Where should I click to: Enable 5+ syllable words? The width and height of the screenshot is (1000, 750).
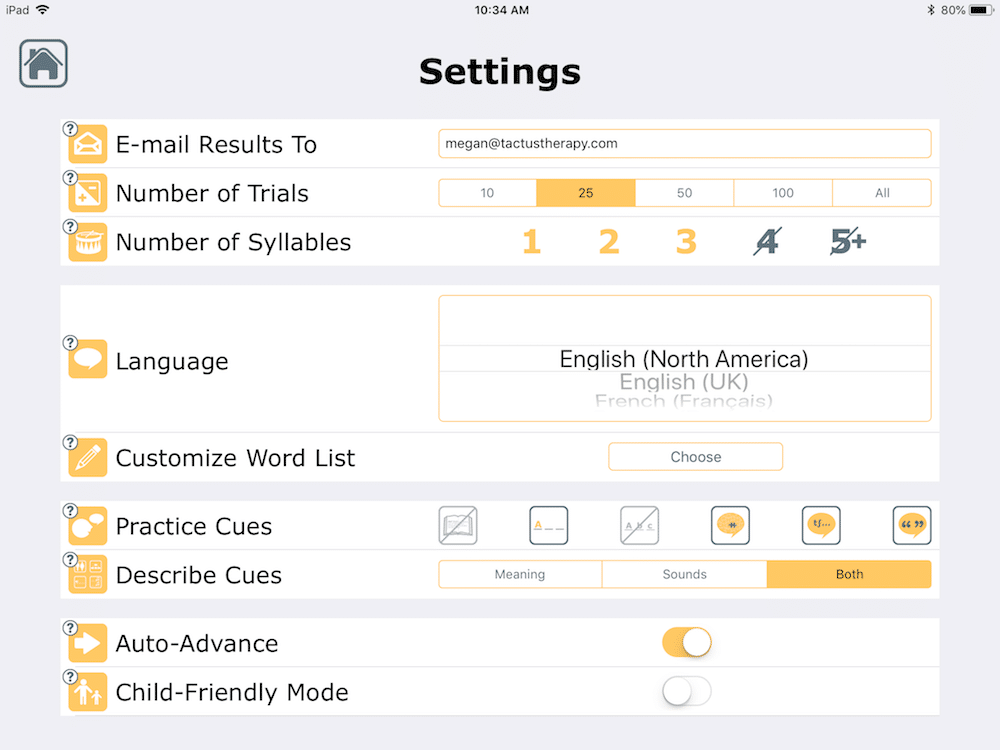click(x=848, y=242)
